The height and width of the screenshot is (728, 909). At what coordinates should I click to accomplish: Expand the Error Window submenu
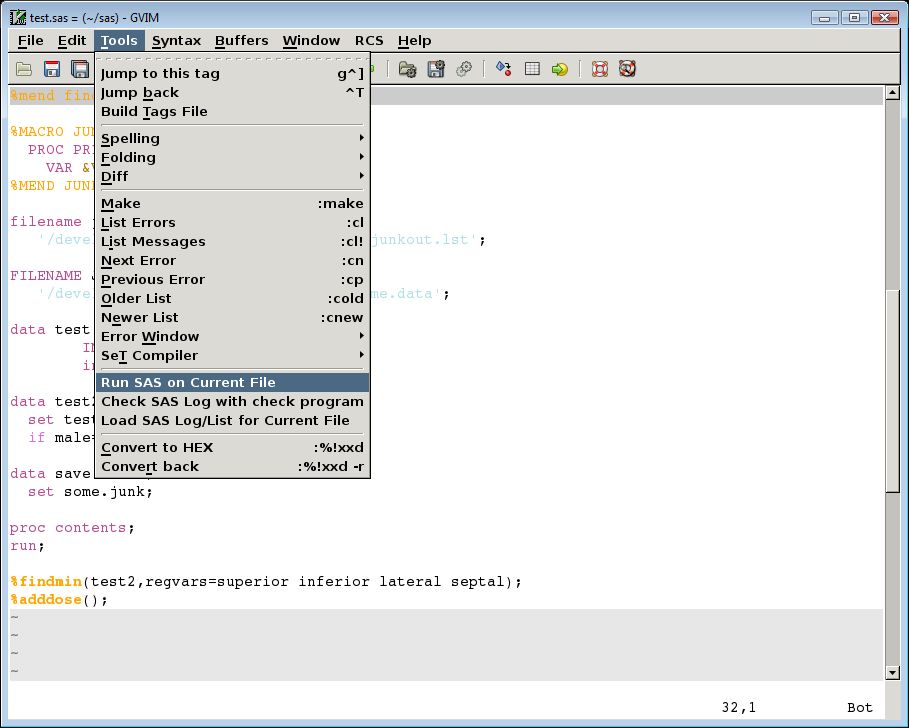232,337
